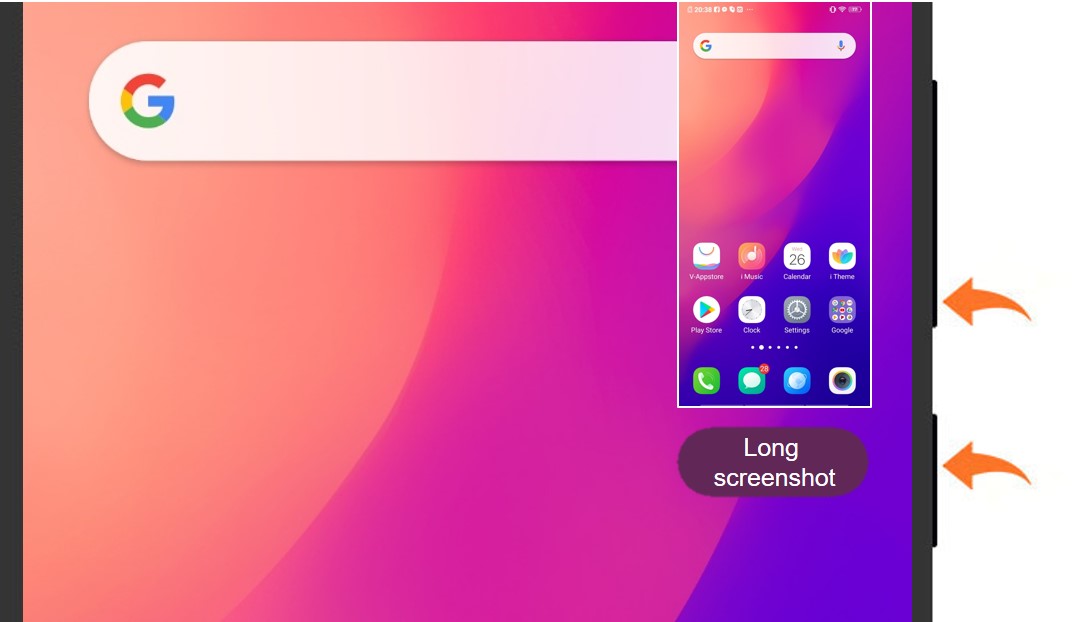Select the highlighted home page indicator dot

pyautogui.click(x=761, y=347)
